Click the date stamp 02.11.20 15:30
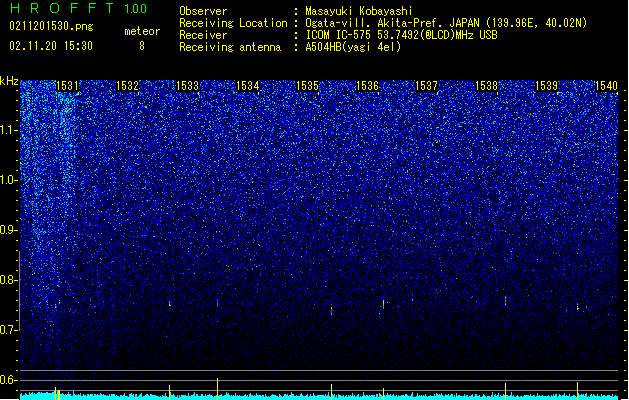The height and width of the screenshot is (400, 629). (51, 45)
